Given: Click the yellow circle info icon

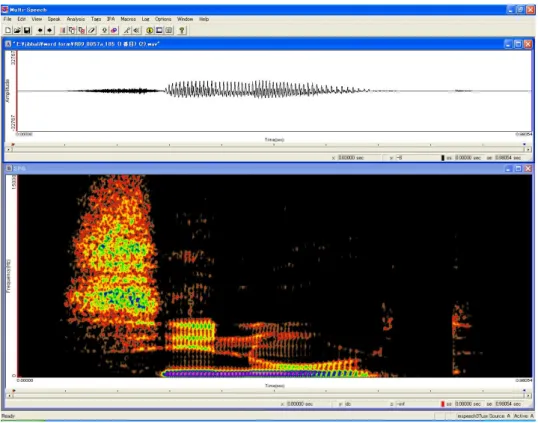Looking at the screenshot, I should [x=150, y=31].
